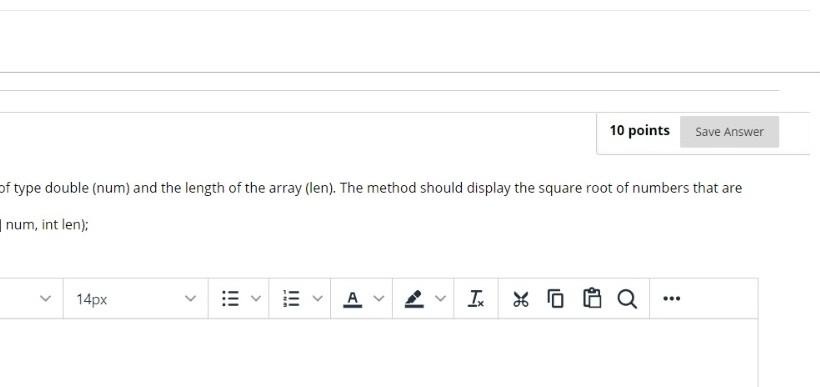Show more toolbar options (three dots)
This screenshot has height=387, width=820.
(671, 299)
